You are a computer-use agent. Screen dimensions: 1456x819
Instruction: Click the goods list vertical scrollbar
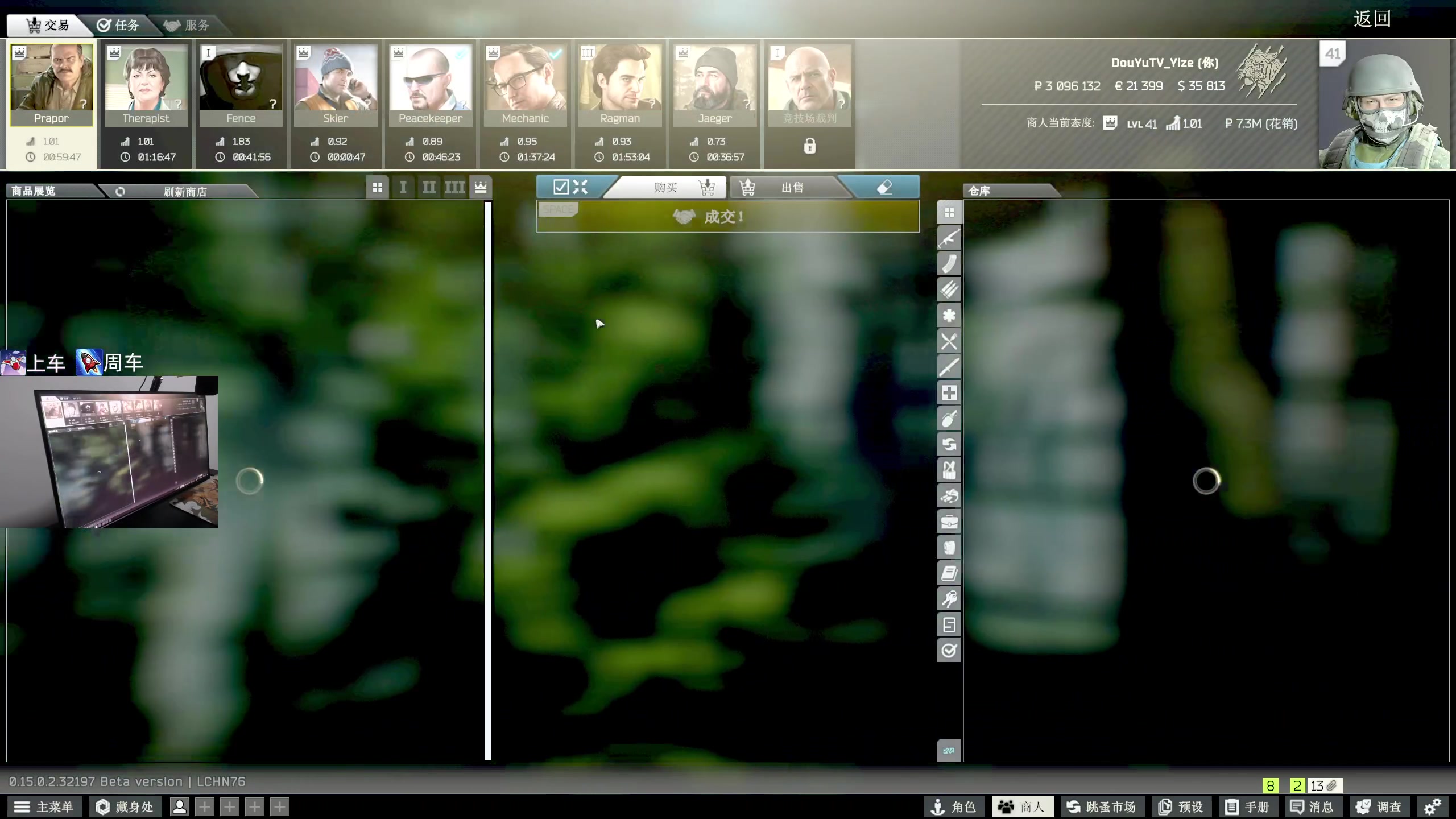(488, 481)
